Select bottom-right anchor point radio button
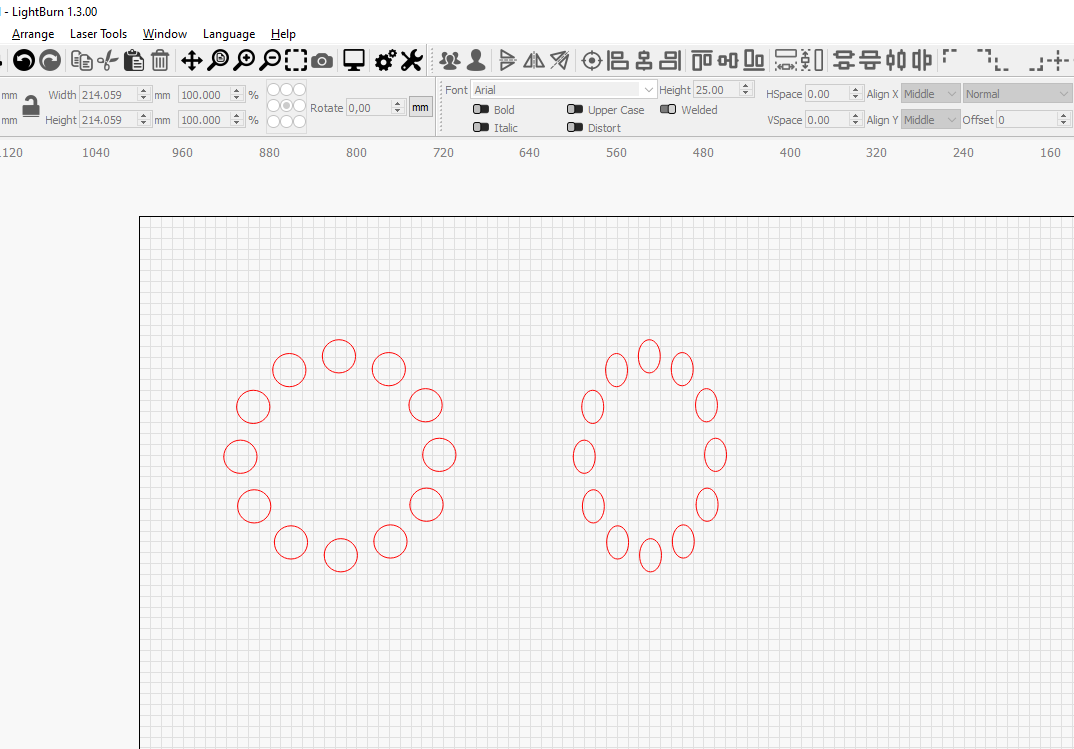The height and width of the screenshot is (749, 1074). click(x=299, y=121)
